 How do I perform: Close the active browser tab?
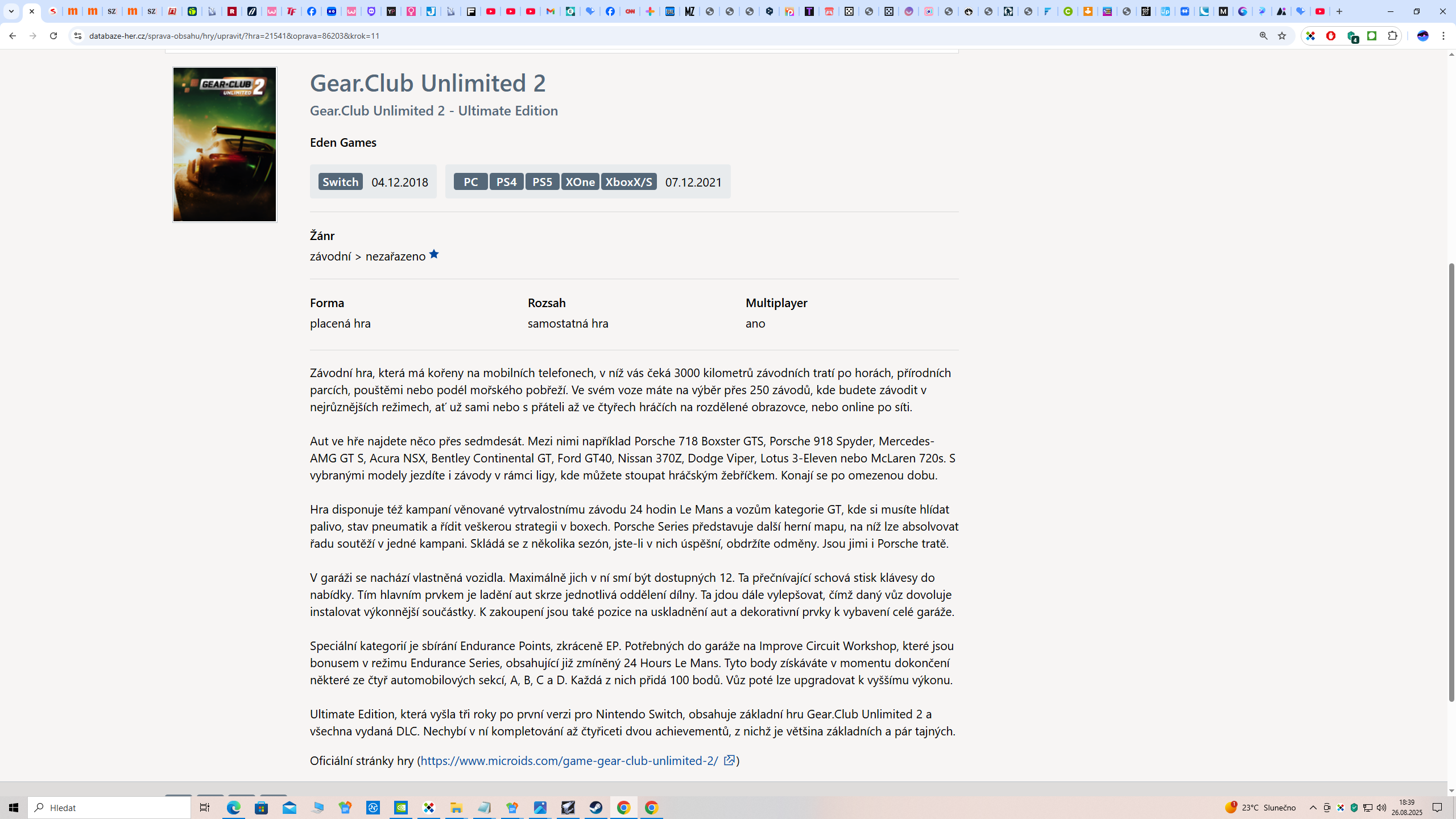pyautogui.click(x=32, y=11)
